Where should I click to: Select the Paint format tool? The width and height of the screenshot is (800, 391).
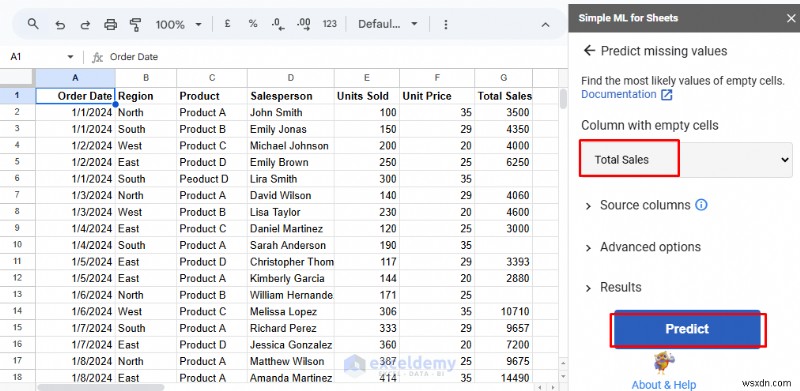[135, 24]
